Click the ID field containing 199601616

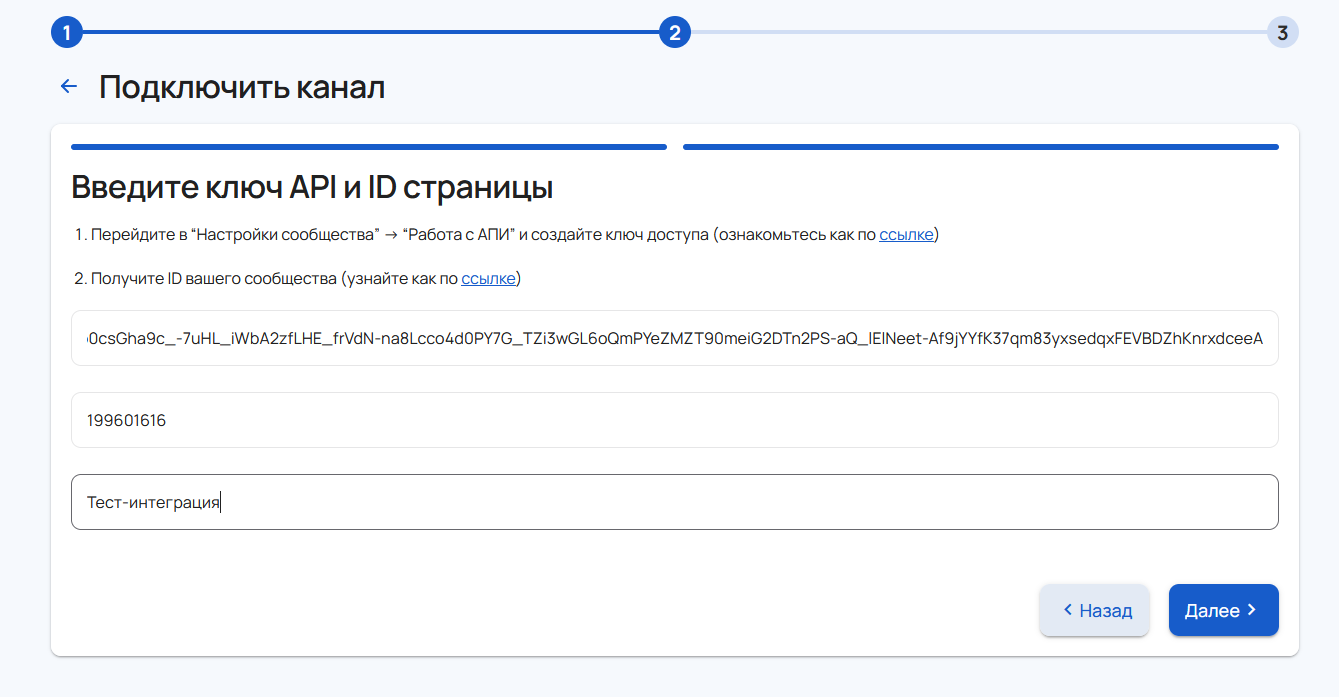point(674,420)
